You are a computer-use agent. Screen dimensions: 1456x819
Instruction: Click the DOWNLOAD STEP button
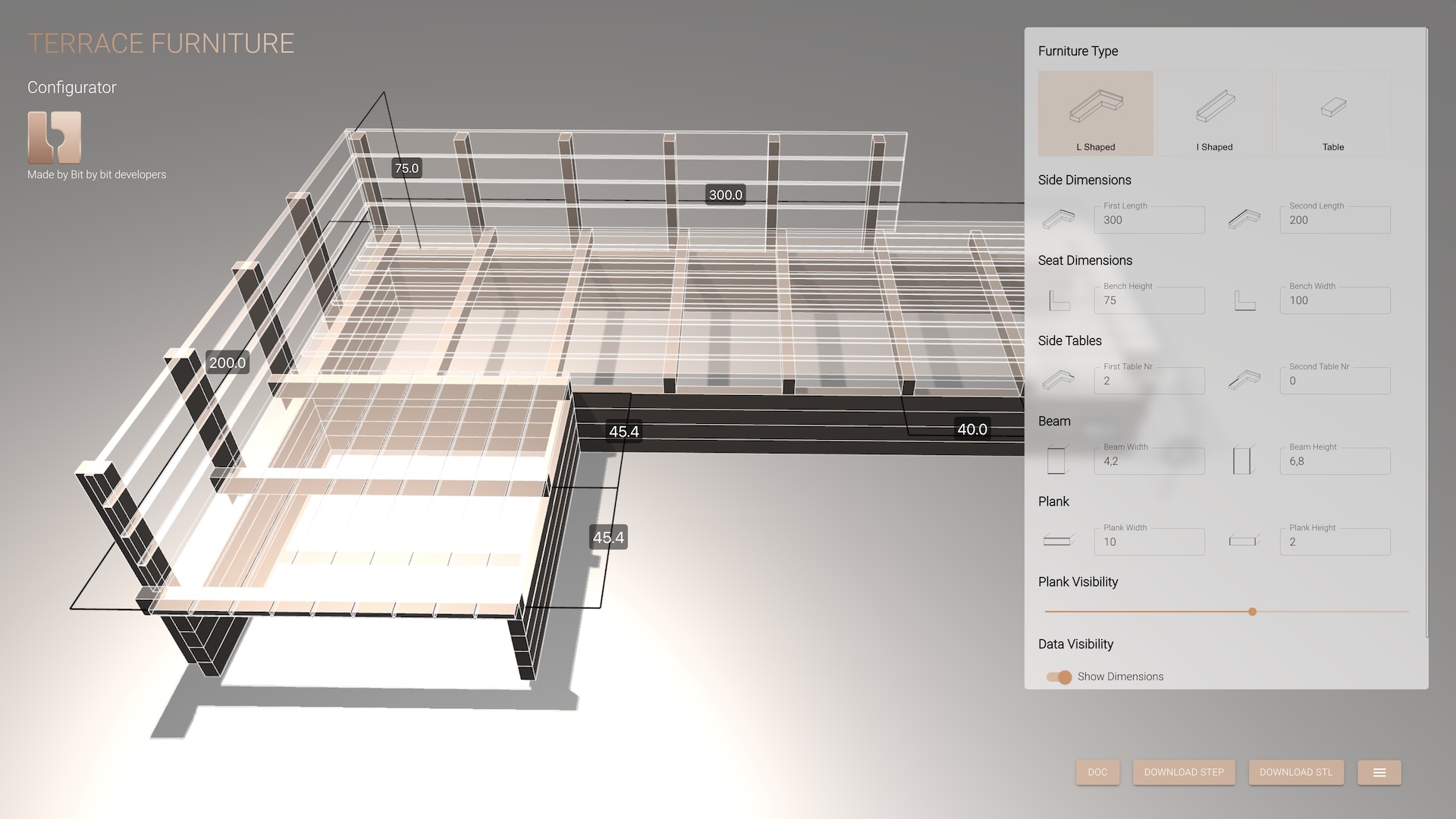click(x=1184, y=772)
